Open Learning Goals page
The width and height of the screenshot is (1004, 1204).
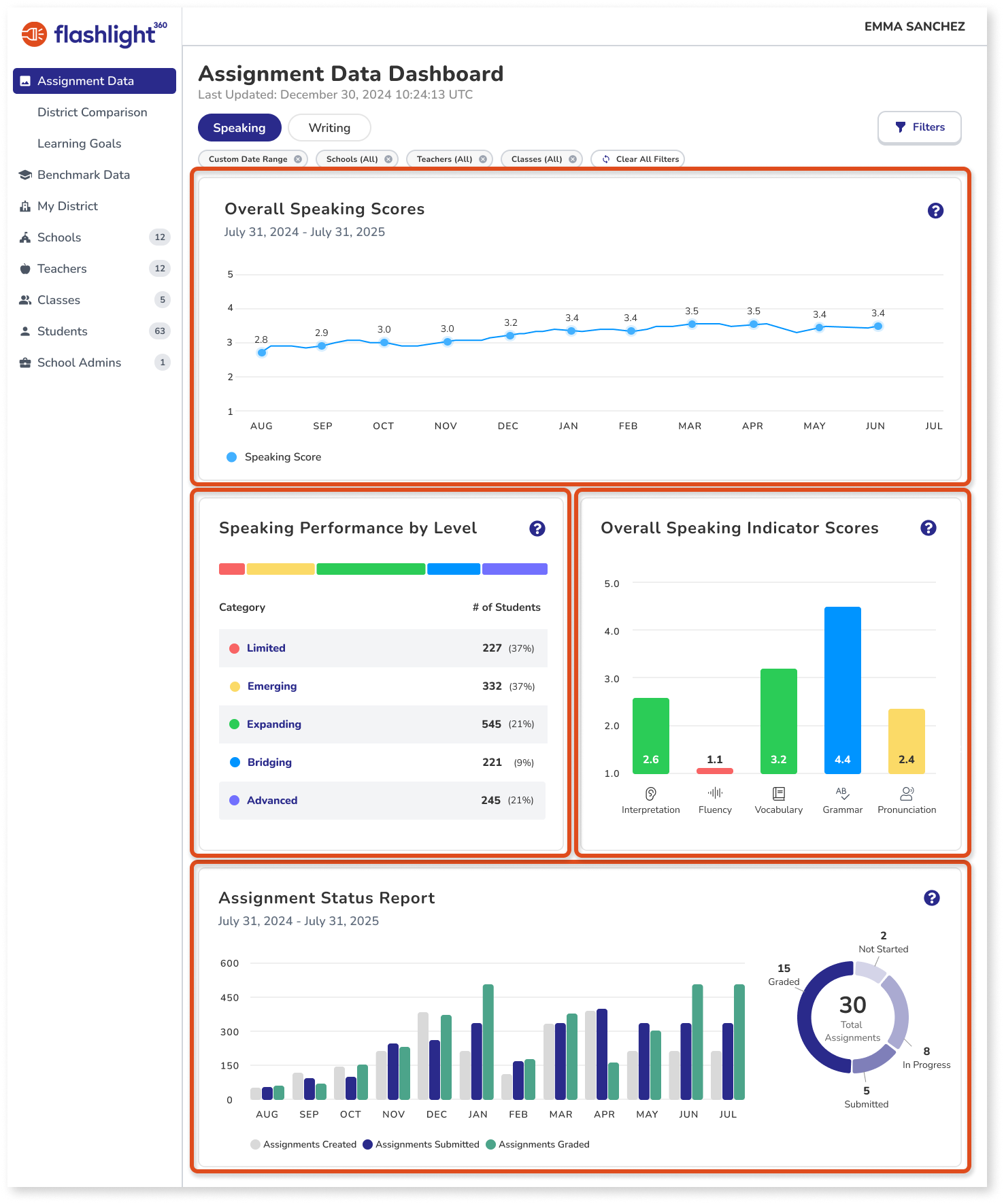click(x=80, y=144)
